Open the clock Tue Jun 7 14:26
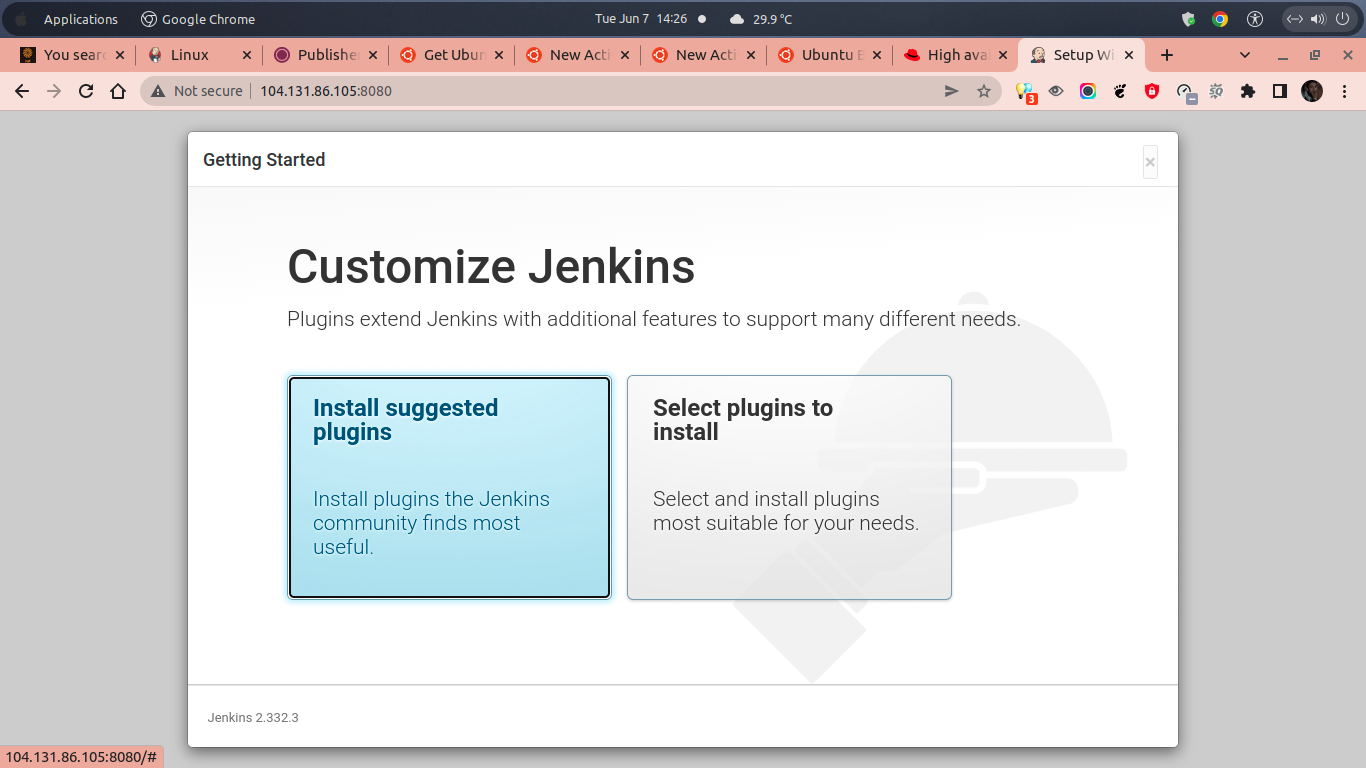 [641, 19]
